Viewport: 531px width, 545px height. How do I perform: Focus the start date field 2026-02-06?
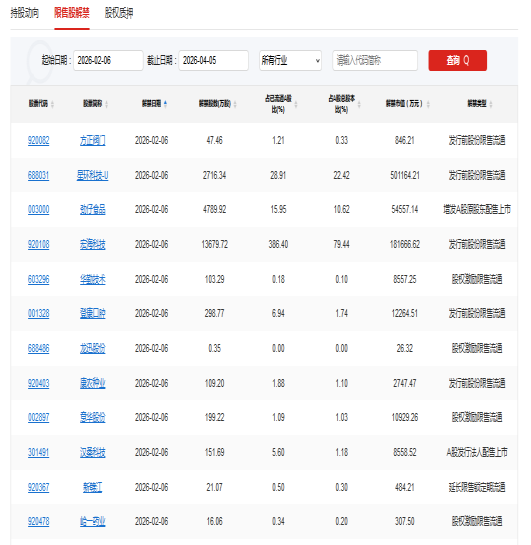tap(108, 60)
